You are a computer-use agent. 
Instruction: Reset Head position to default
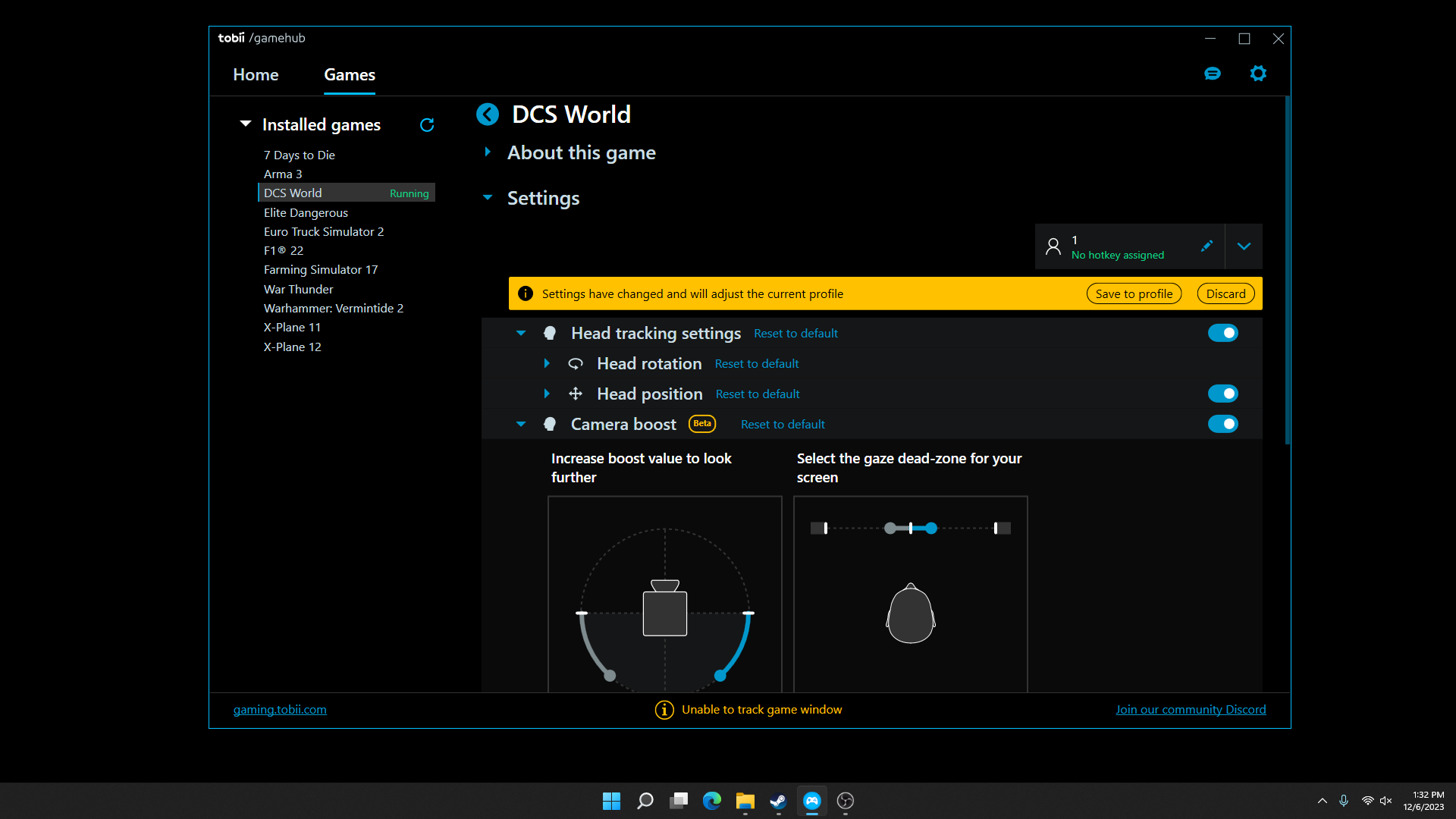[x=758, y=394]
